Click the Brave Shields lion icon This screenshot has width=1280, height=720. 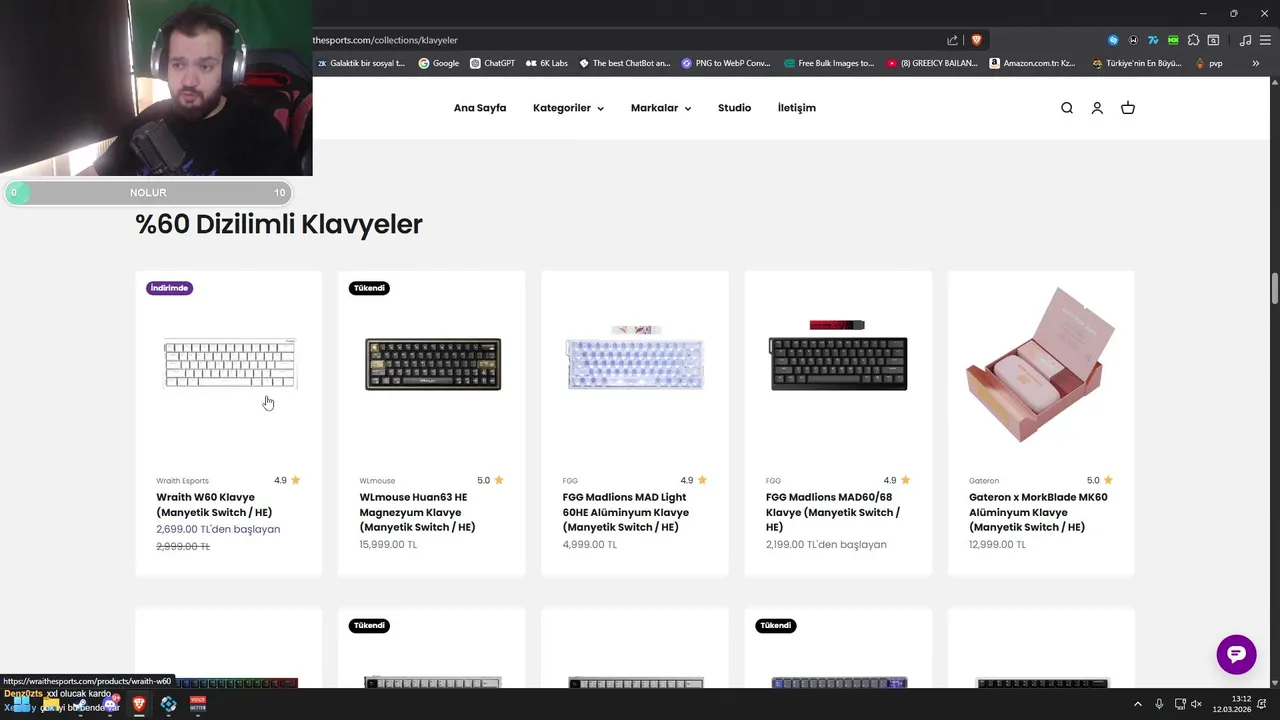977,40
